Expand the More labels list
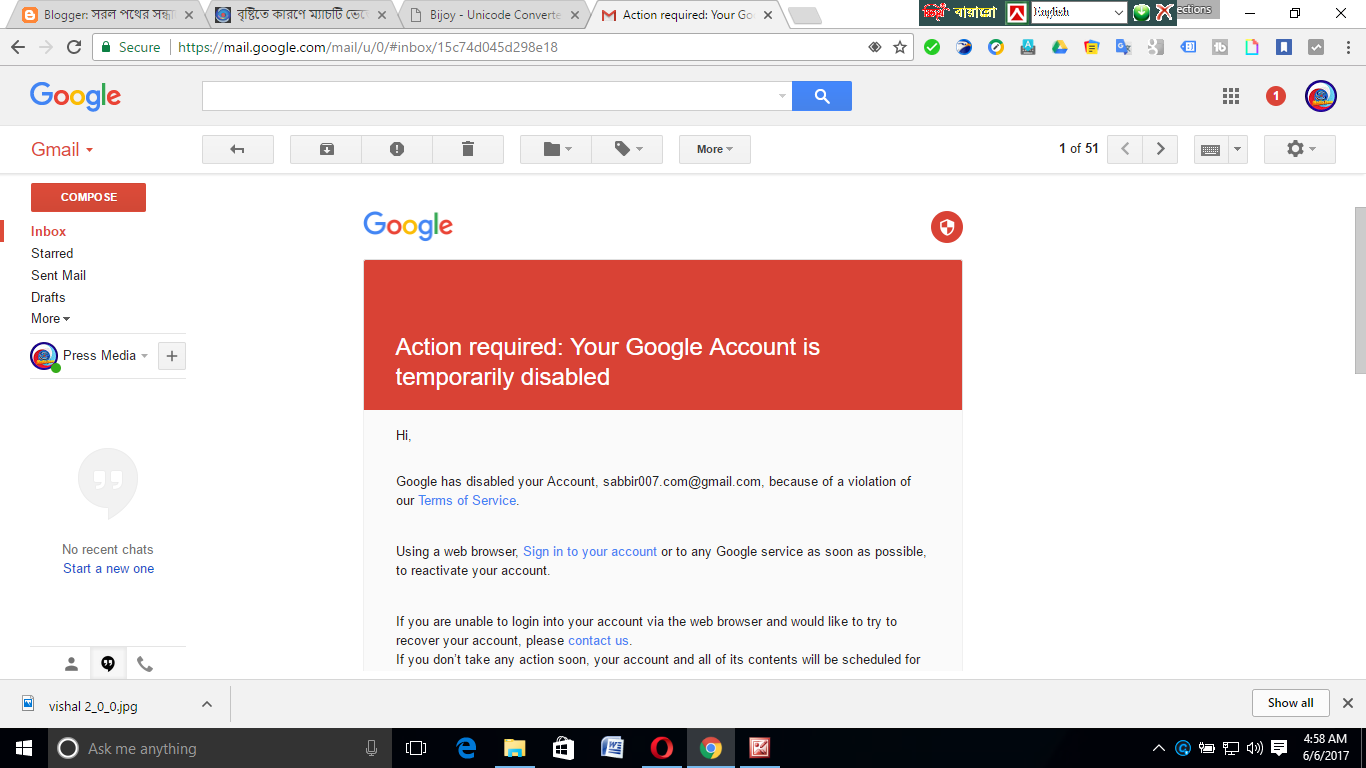The image size is (1366, 768). click(50, 318)
